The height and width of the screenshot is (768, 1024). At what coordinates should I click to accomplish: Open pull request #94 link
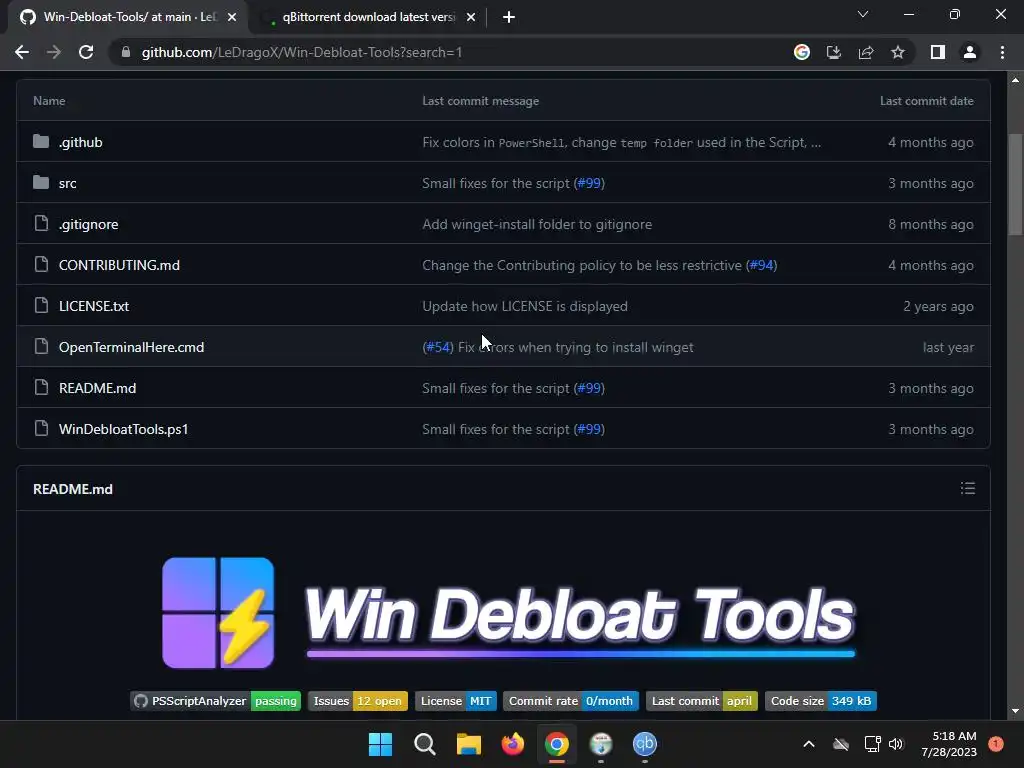coord(761,265)
